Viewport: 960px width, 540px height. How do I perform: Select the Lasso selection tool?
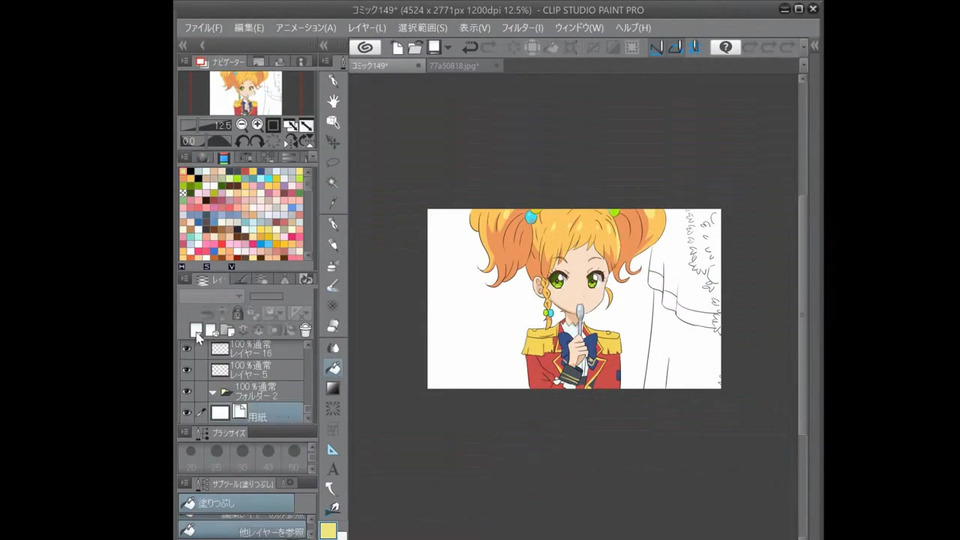click(333, 162)
